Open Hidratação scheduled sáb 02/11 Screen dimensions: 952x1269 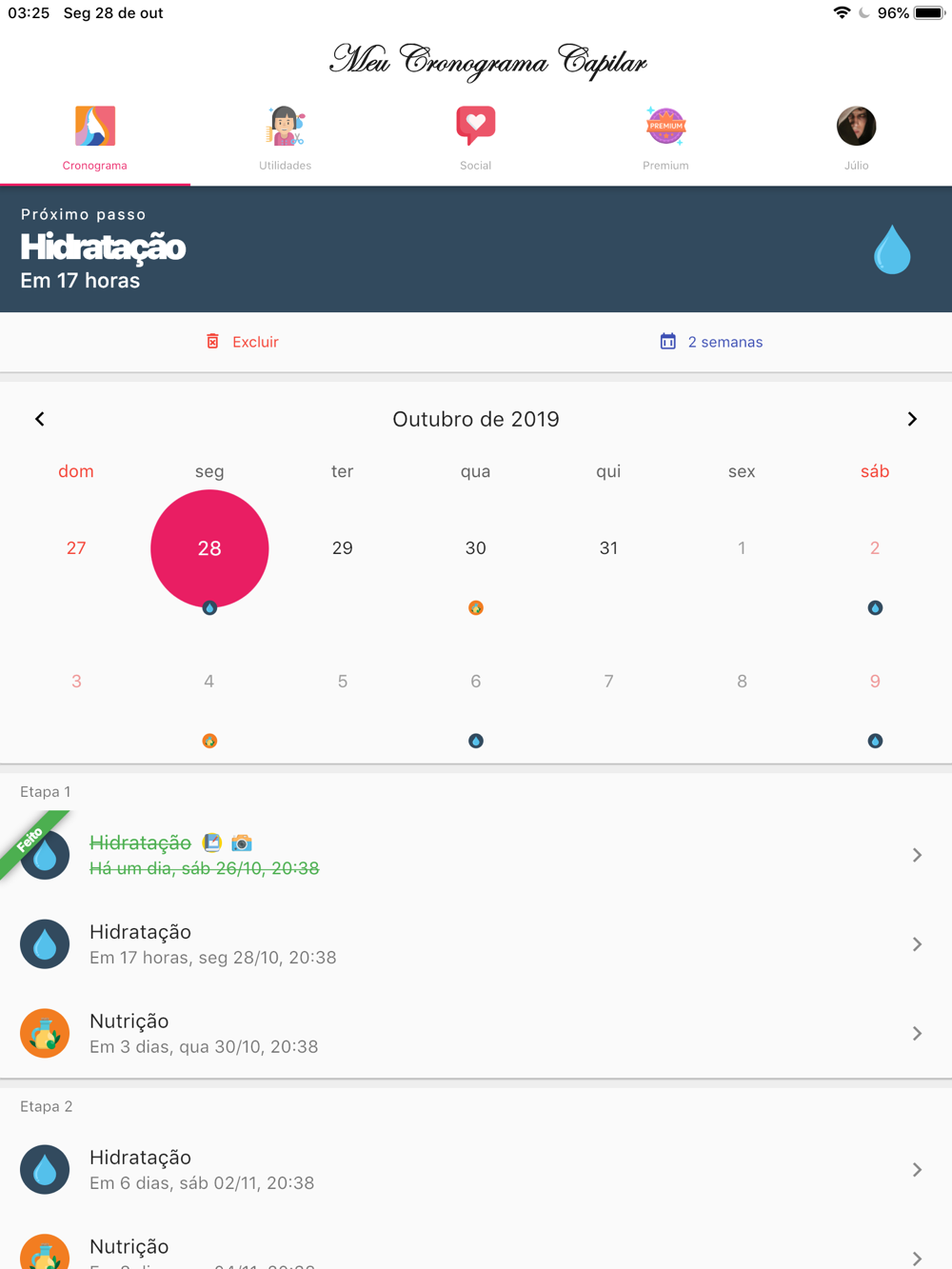click(x=476, y=1169)
